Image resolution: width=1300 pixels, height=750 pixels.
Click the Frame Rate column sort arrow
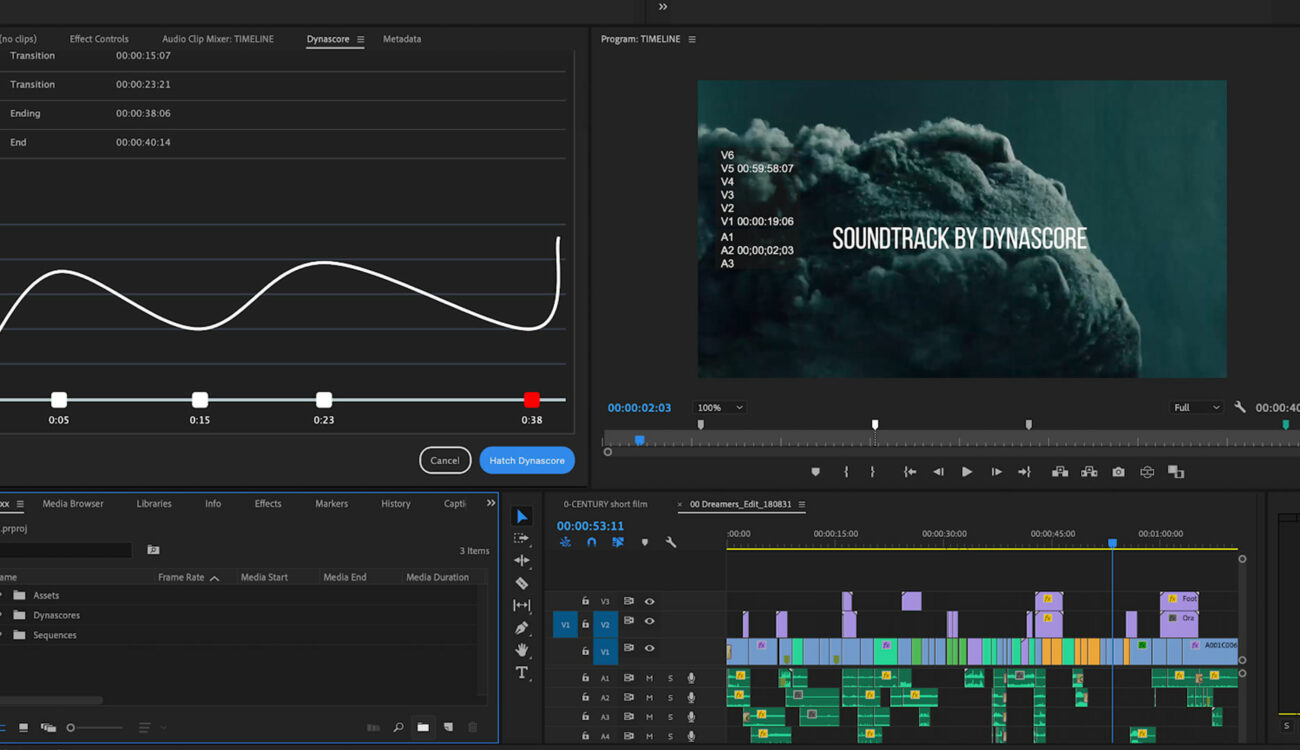tap(214, 578)
